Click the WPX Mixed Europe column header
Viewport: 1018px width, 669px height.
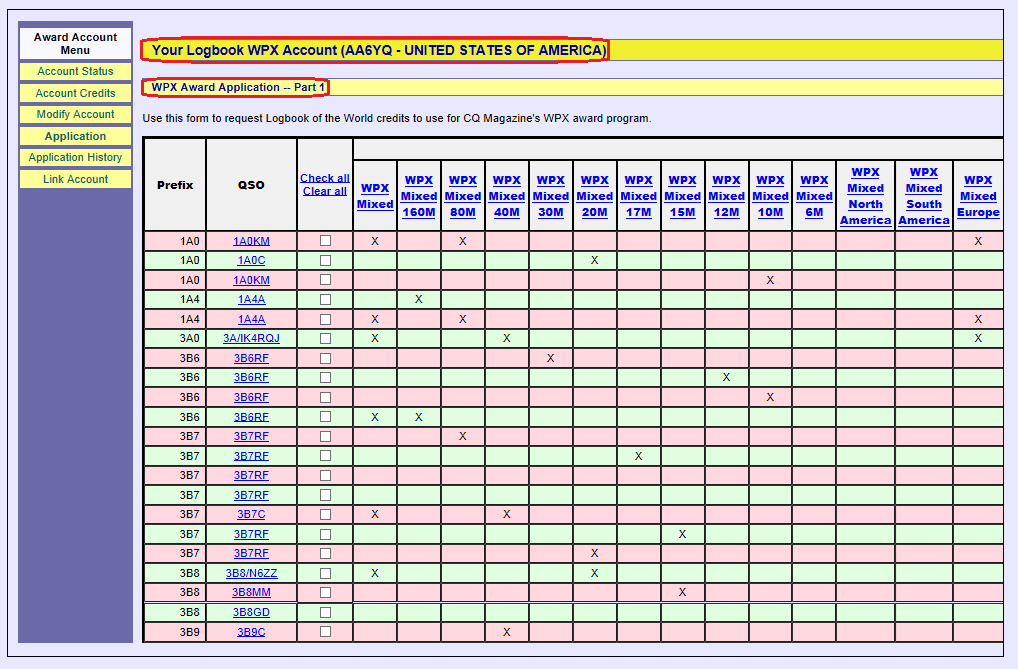978,196
